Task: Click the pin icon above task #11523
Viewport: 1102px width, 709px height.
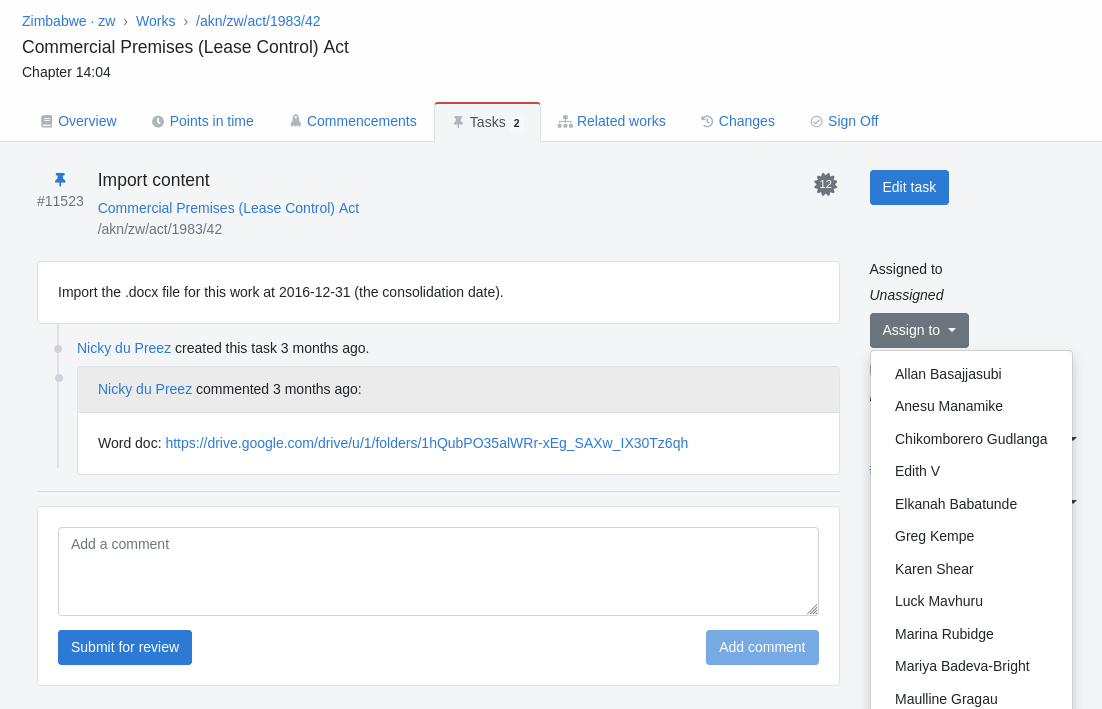Action: pyautogui.click(x=60, y=180)
